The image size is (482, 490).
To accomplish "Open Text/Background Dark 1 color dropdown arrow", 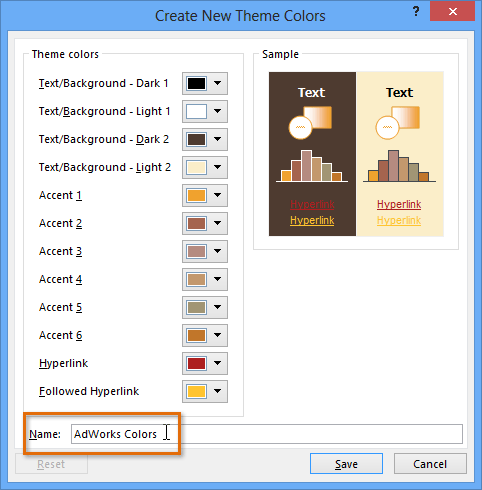I will tap(218, 83).
